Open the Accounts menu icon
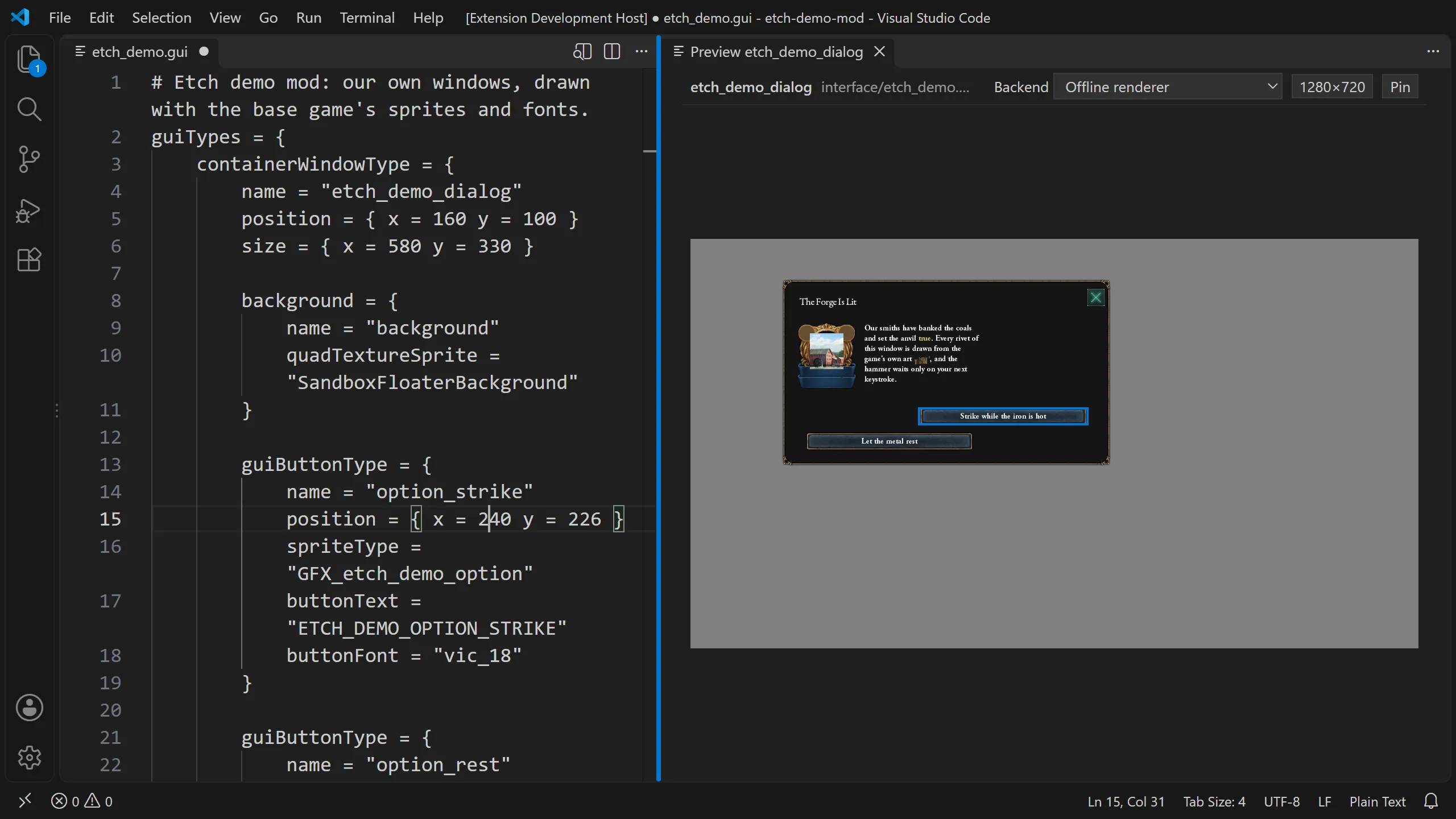This screenshot has width=1456, height=819. point(29,708)
